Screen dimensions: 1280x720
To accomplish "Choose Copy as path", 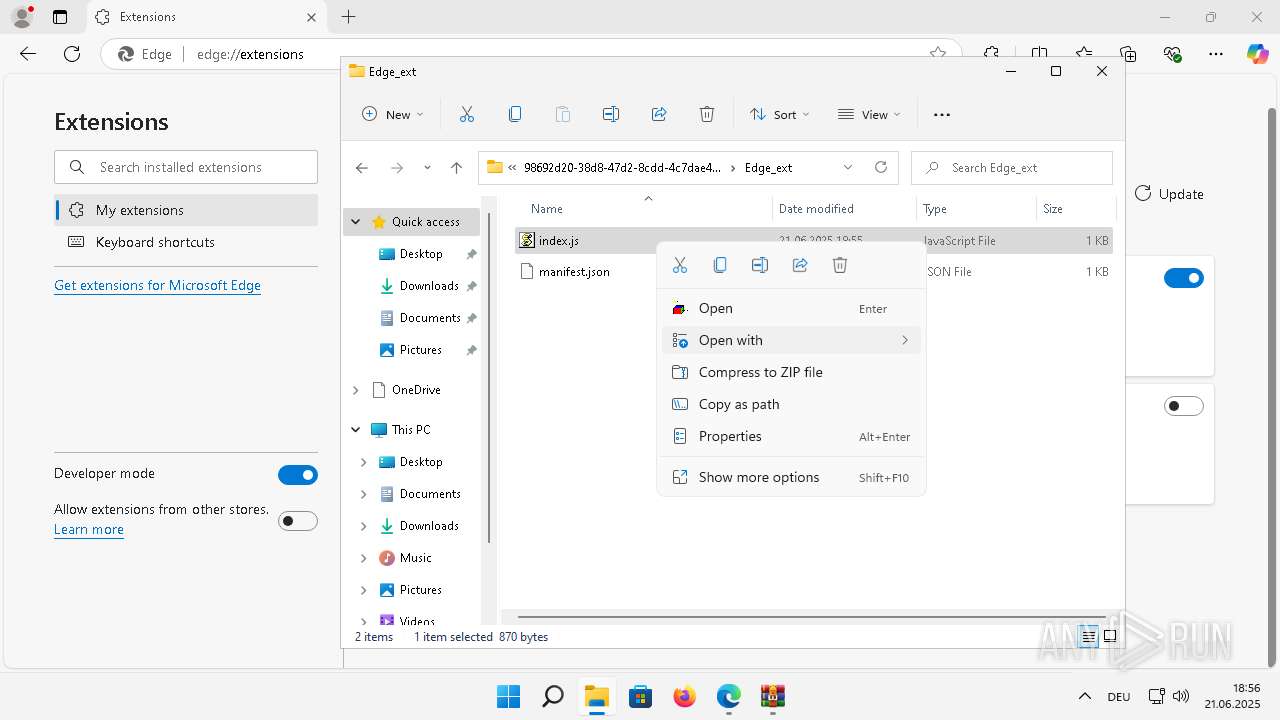I will point(791,404).
